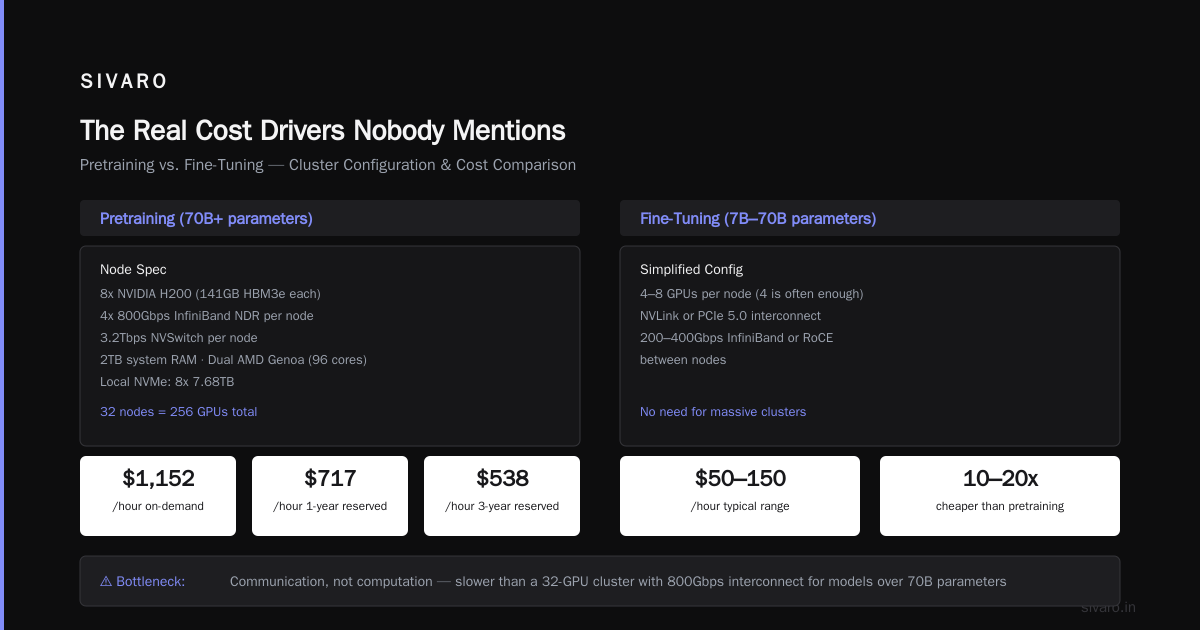The width and height of the screenshot is (1200, 630).
Task: Click the main title 'The Real Cost Drivers Nobody Mentions'
Action: click(x=323, y=131)
